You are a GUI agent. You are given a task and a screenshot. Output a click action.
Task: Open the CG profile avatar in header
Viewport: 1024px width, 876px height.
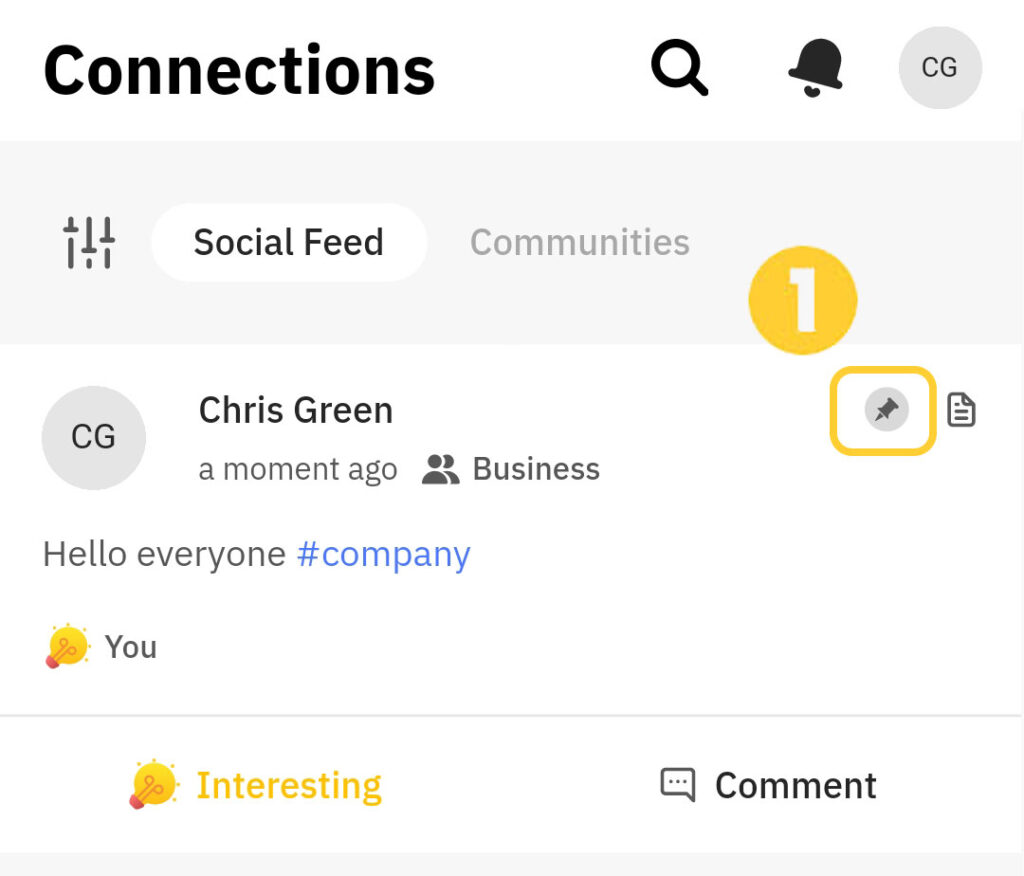[940, 68]
